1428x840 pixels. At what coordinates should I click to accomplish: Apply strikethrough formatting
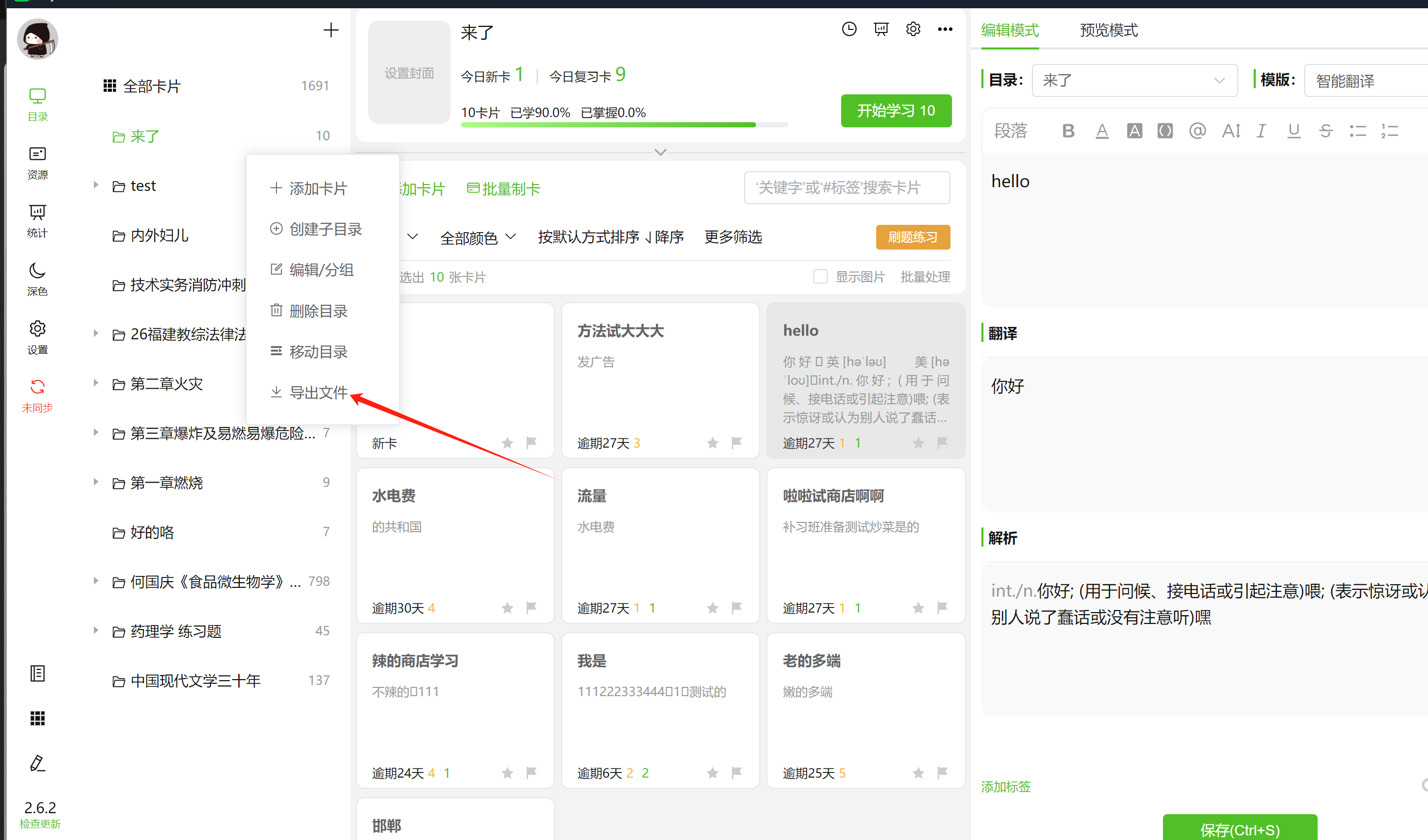click(x=1325, y=131)
